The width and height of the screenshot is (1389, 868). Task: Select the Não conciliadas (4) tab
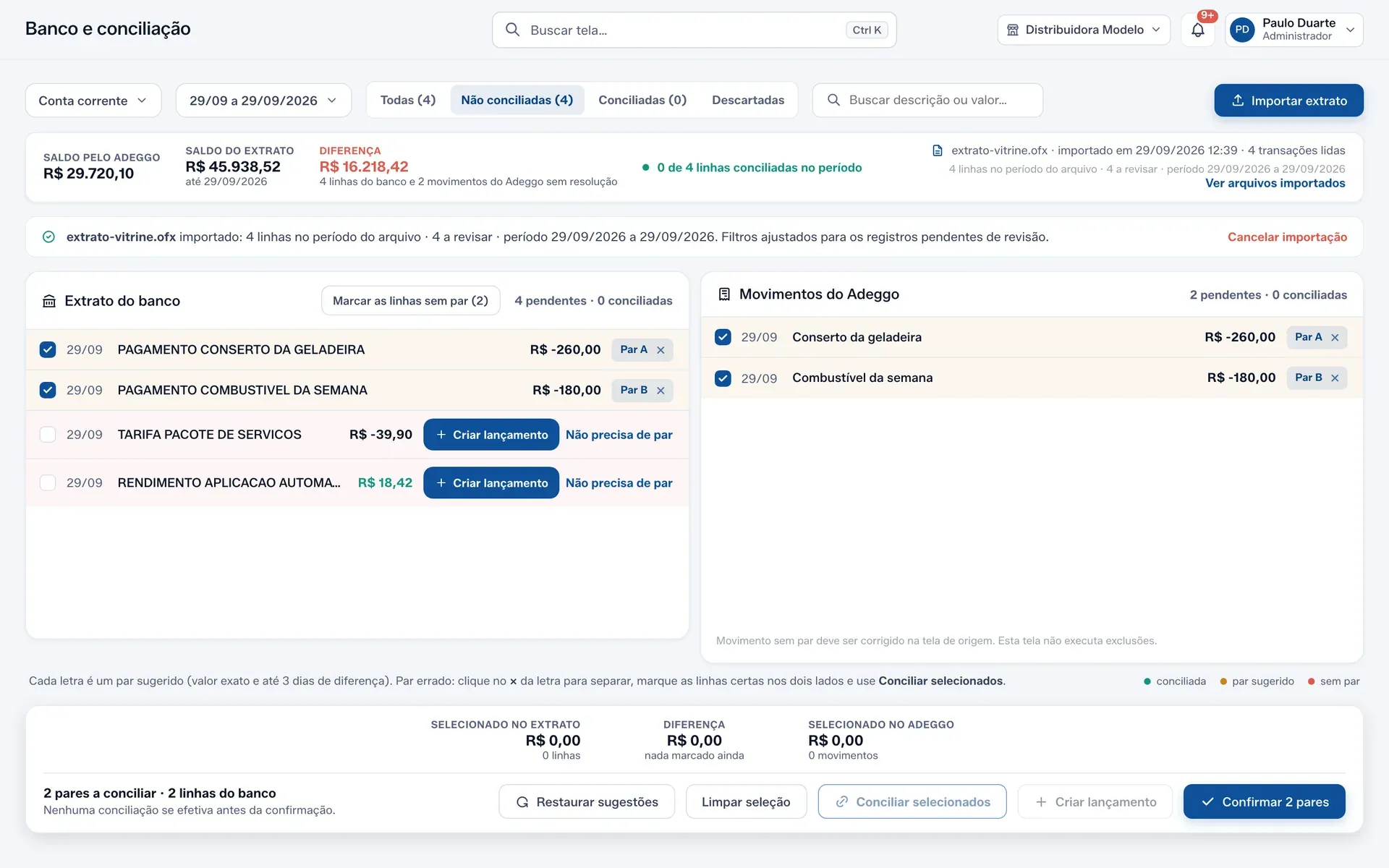tap(517, 100)
